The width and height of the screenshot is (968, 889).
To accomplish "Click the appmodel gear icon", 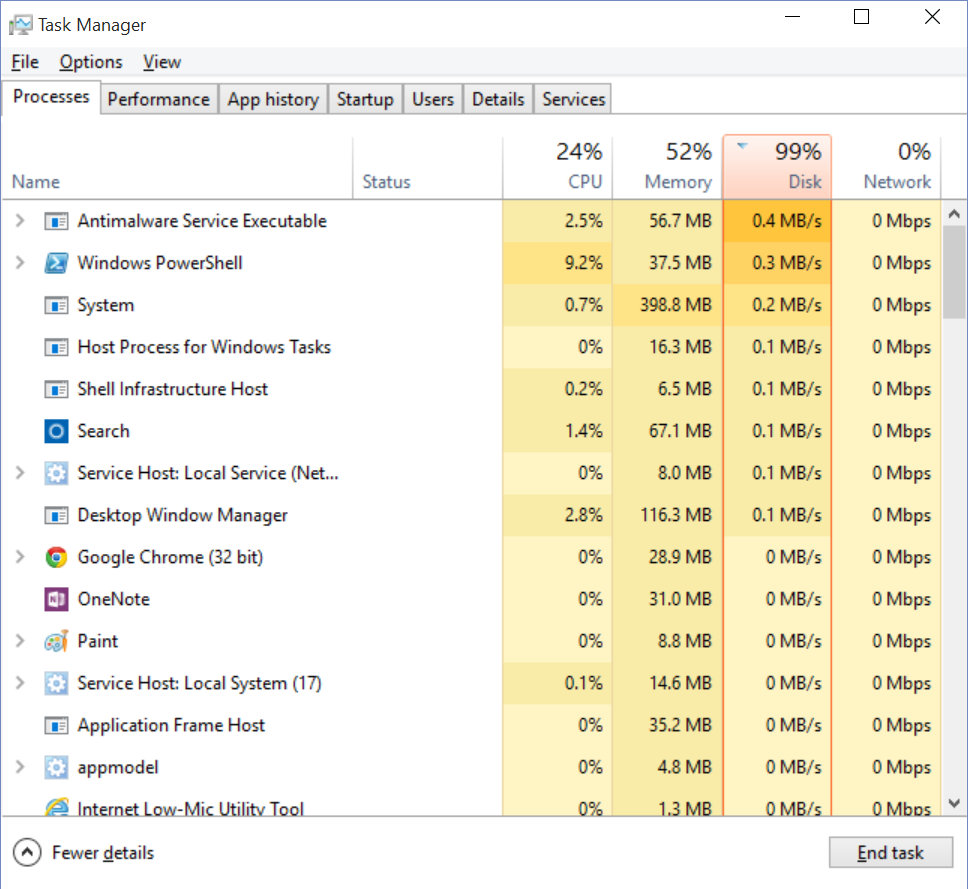I will tap(56, 767).
